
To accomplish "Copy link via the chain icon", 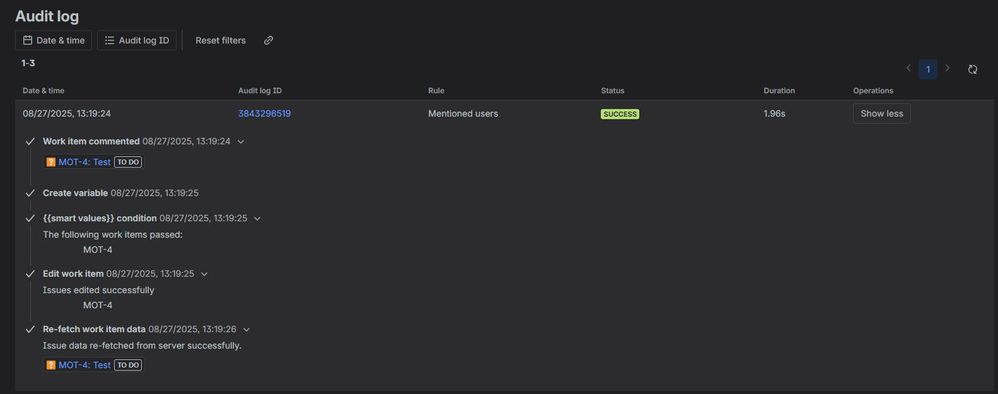I will 269,40.
